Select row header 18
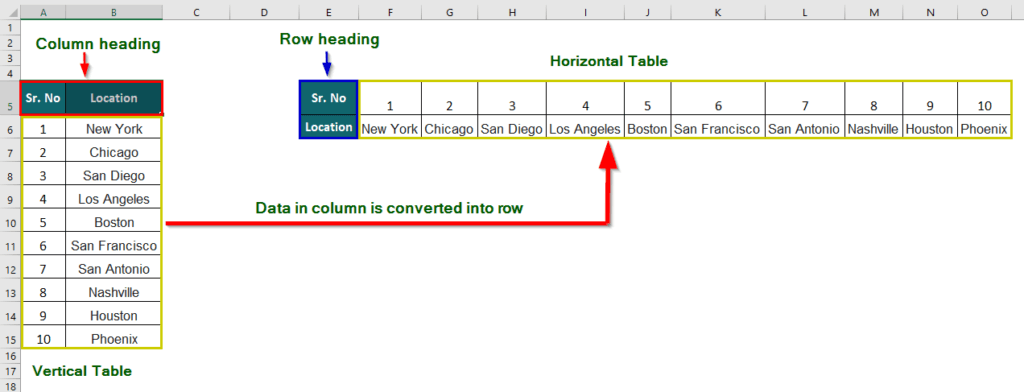 point(10,386)
